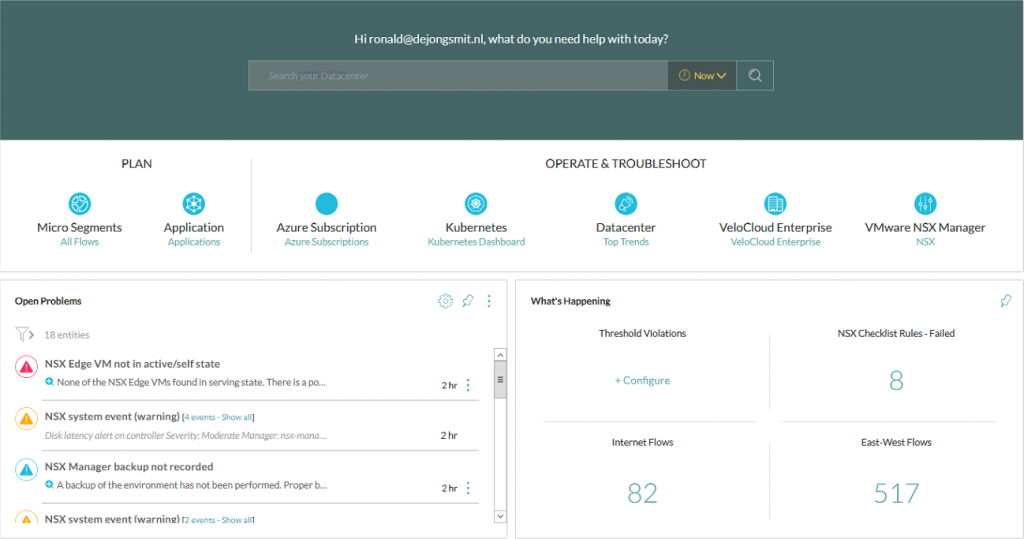Image resolution: width=1024 pixels, height=539 pixels.
Task: Open the Kubernetes Dashboard link
Action: 476,242
